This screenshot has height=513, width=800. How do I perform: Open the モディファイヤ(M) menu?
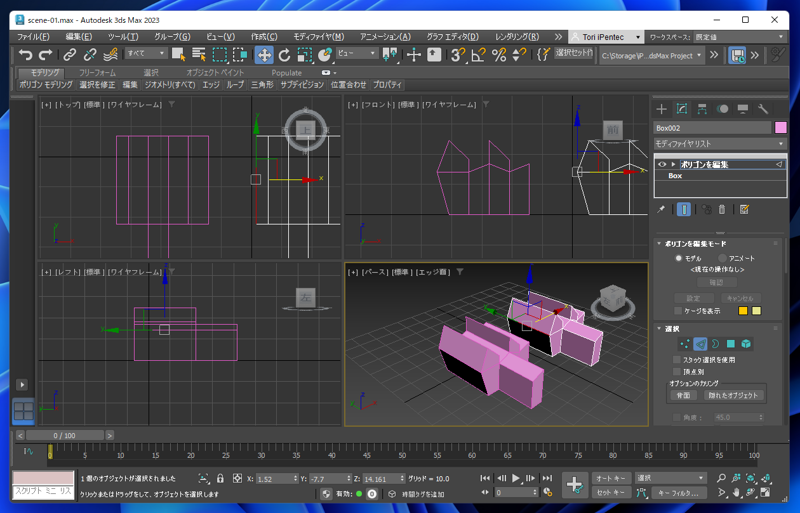pyautogui.click(x=318, y=37)
